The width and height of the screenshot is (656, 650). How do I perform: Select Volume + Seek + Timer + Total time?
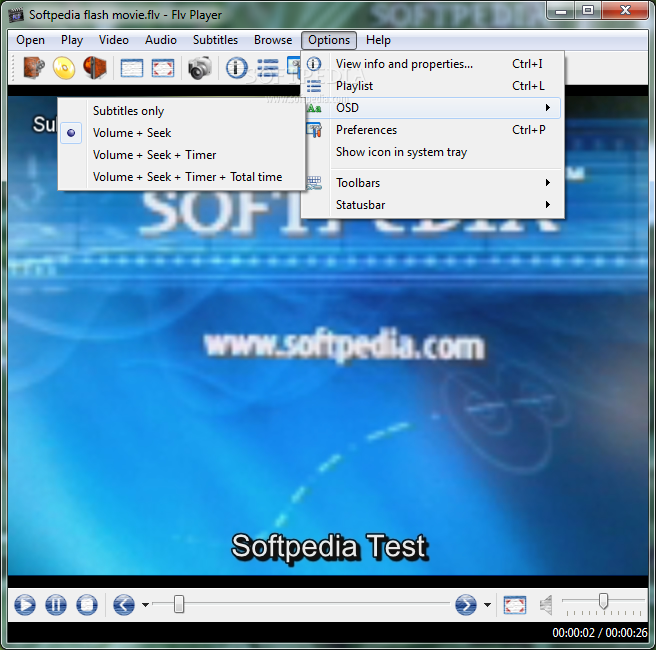[x=181, y=177]
